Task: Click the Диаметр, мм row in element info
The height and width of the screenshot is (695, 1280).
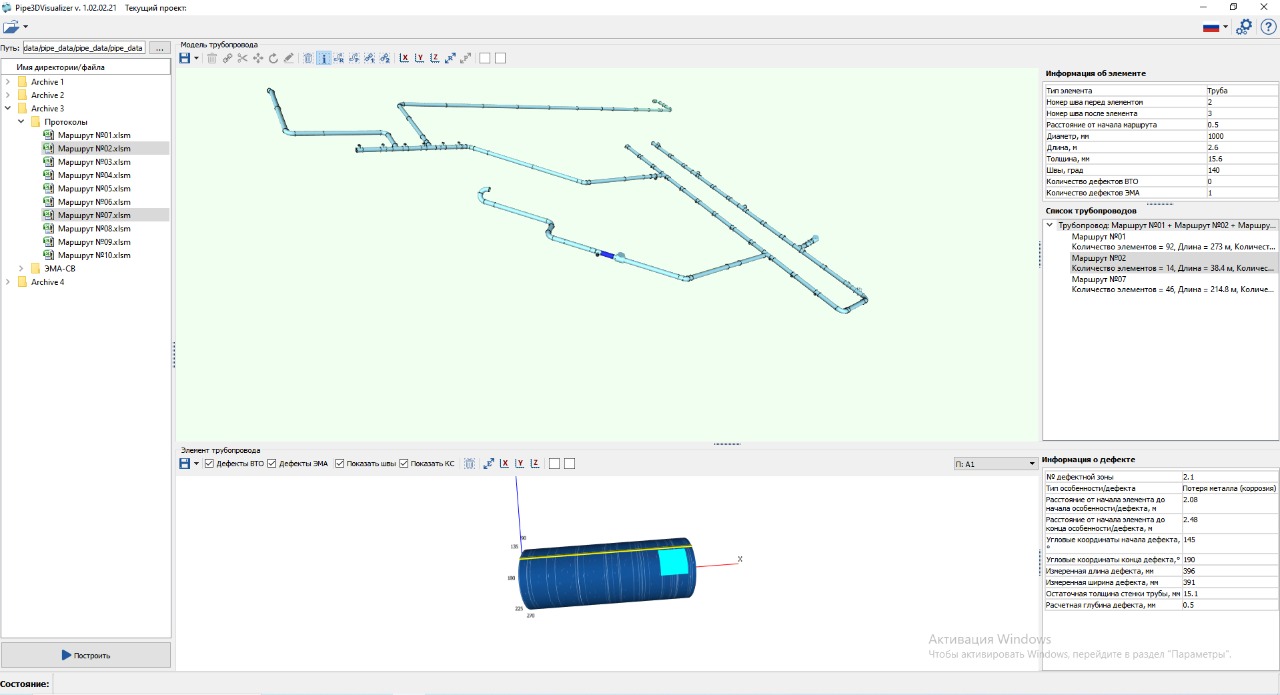Action: (1160, 136)
